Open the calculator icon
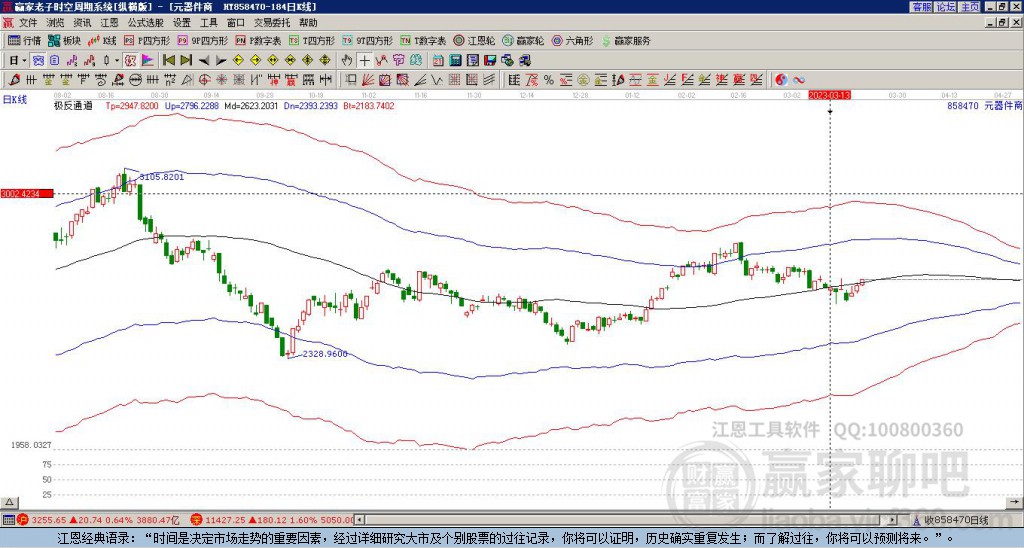This screenshot has height=548, width=1024. (x=455, y=61)
